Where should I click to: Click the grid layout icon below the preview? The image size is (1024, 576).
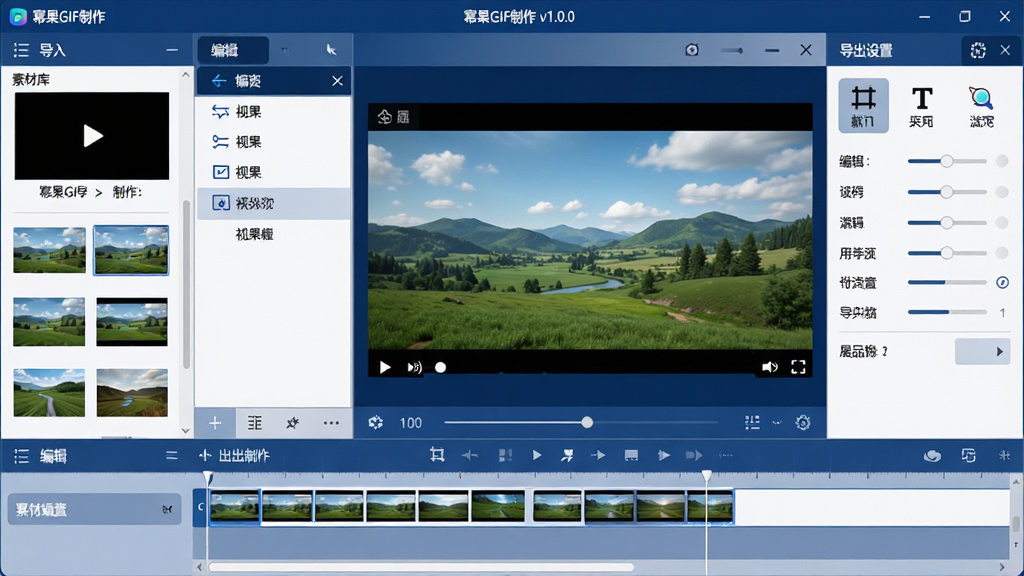pos(752,423)
